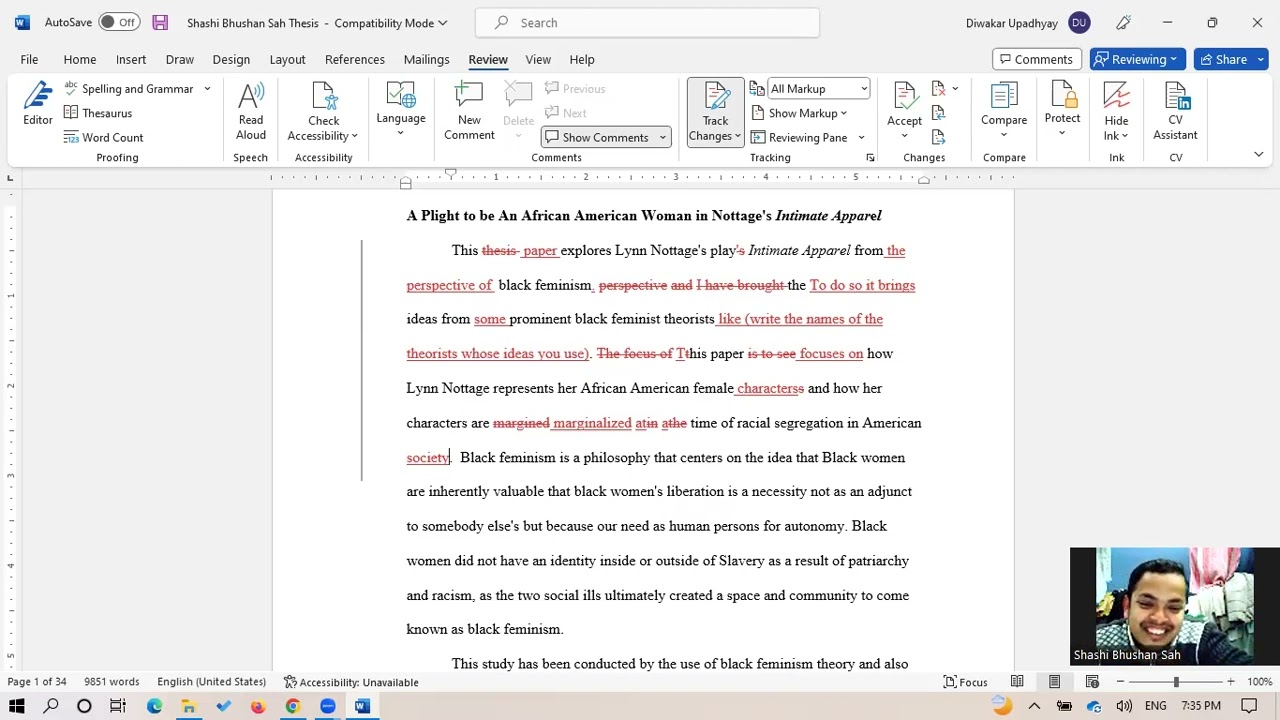Open the CV Assistant
Viewport: 1280px width, 720px height.
1175,111
